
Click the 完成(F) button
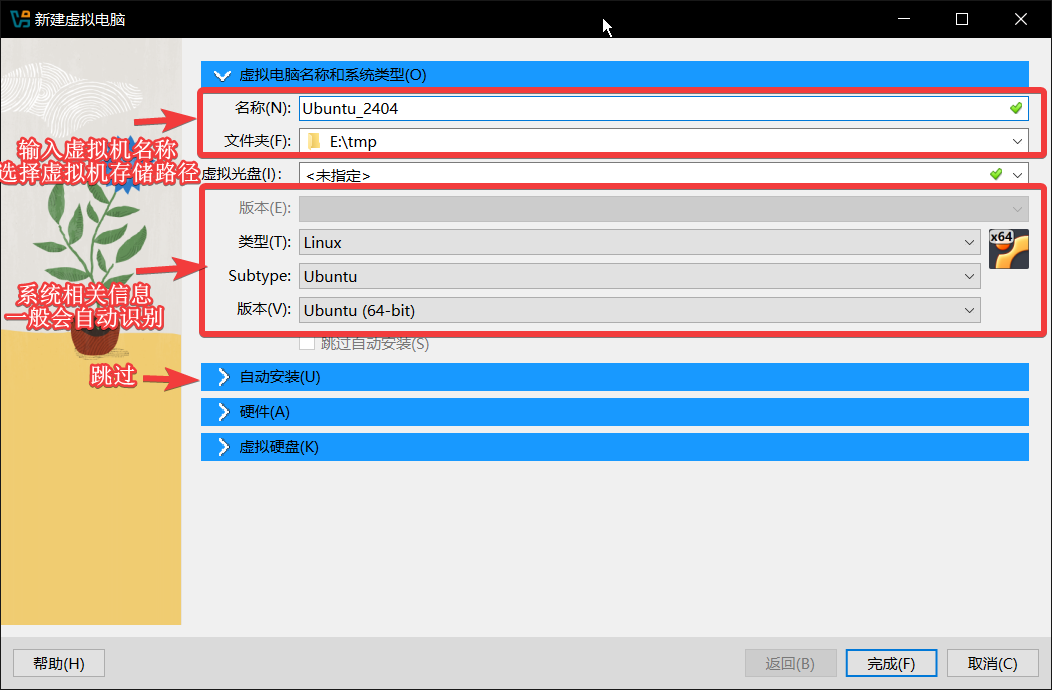[891, 664]
